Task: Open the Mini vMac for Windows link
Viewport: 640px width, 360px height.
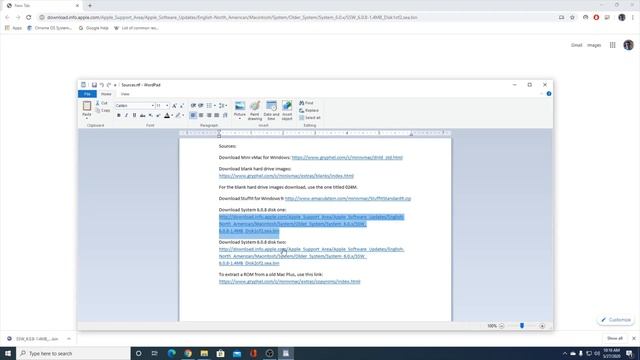Action: point(347,158)
